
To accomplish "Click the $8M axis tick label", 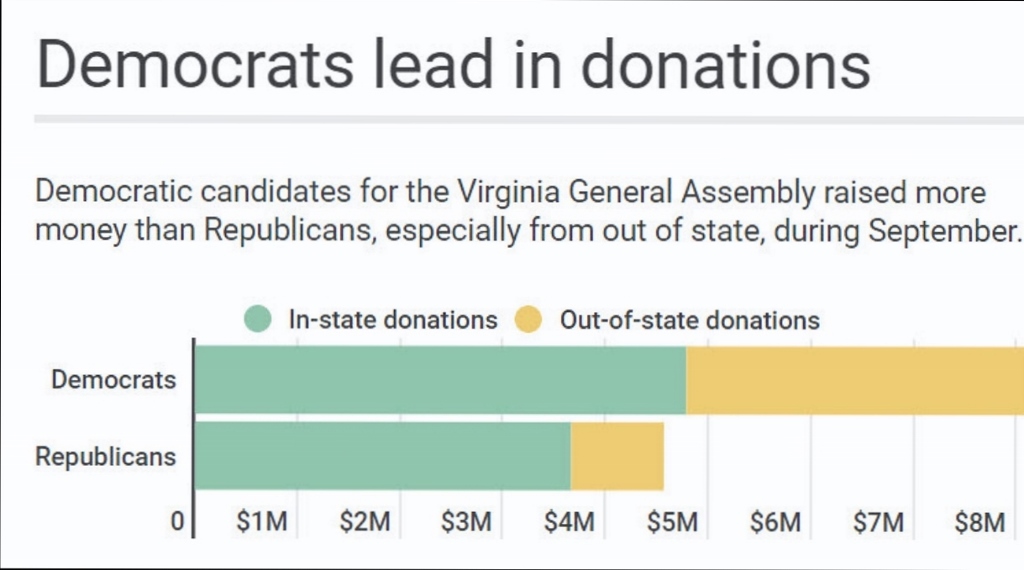I will click(980, 522).
